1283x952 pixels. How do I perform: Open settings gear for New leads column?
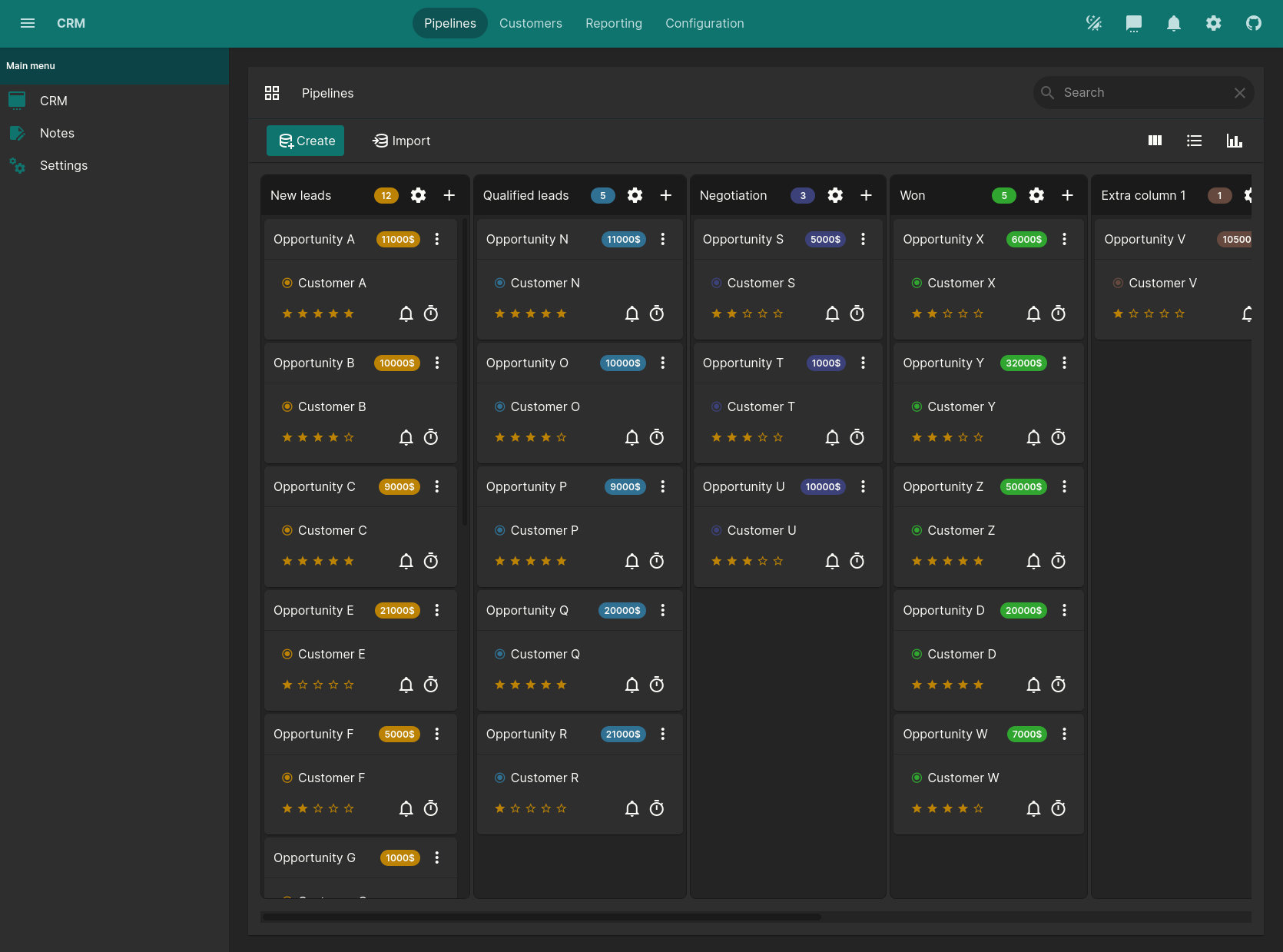[418, 195]
